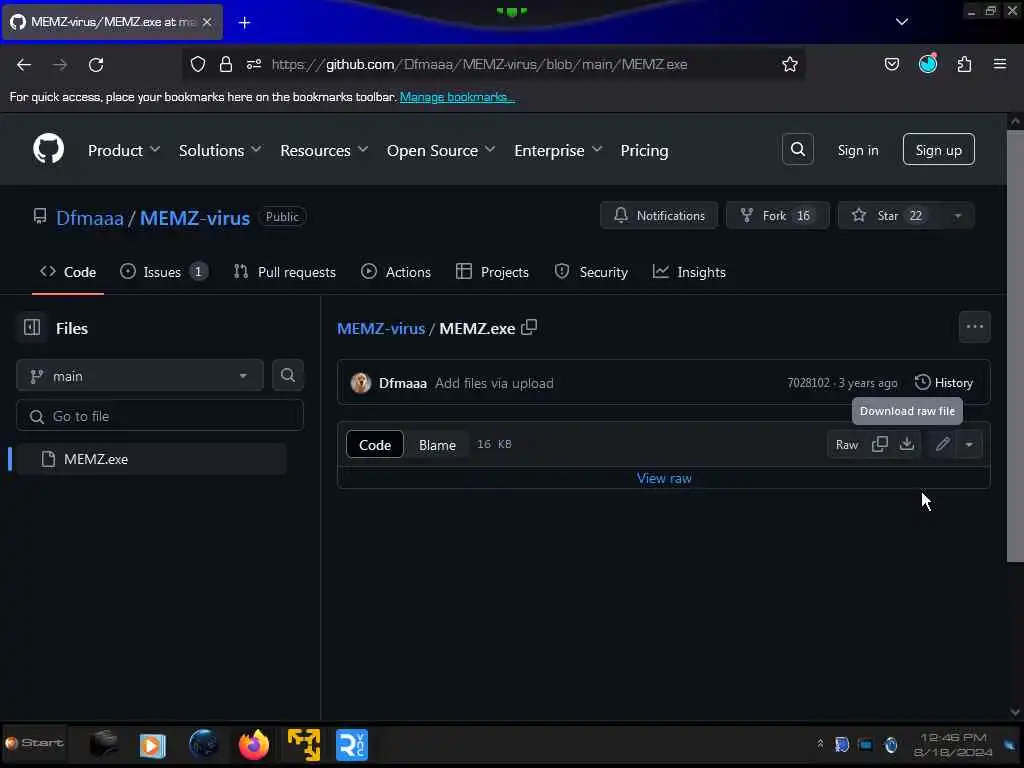
Task: Click the Notifications button
Action: pos(659,216)
